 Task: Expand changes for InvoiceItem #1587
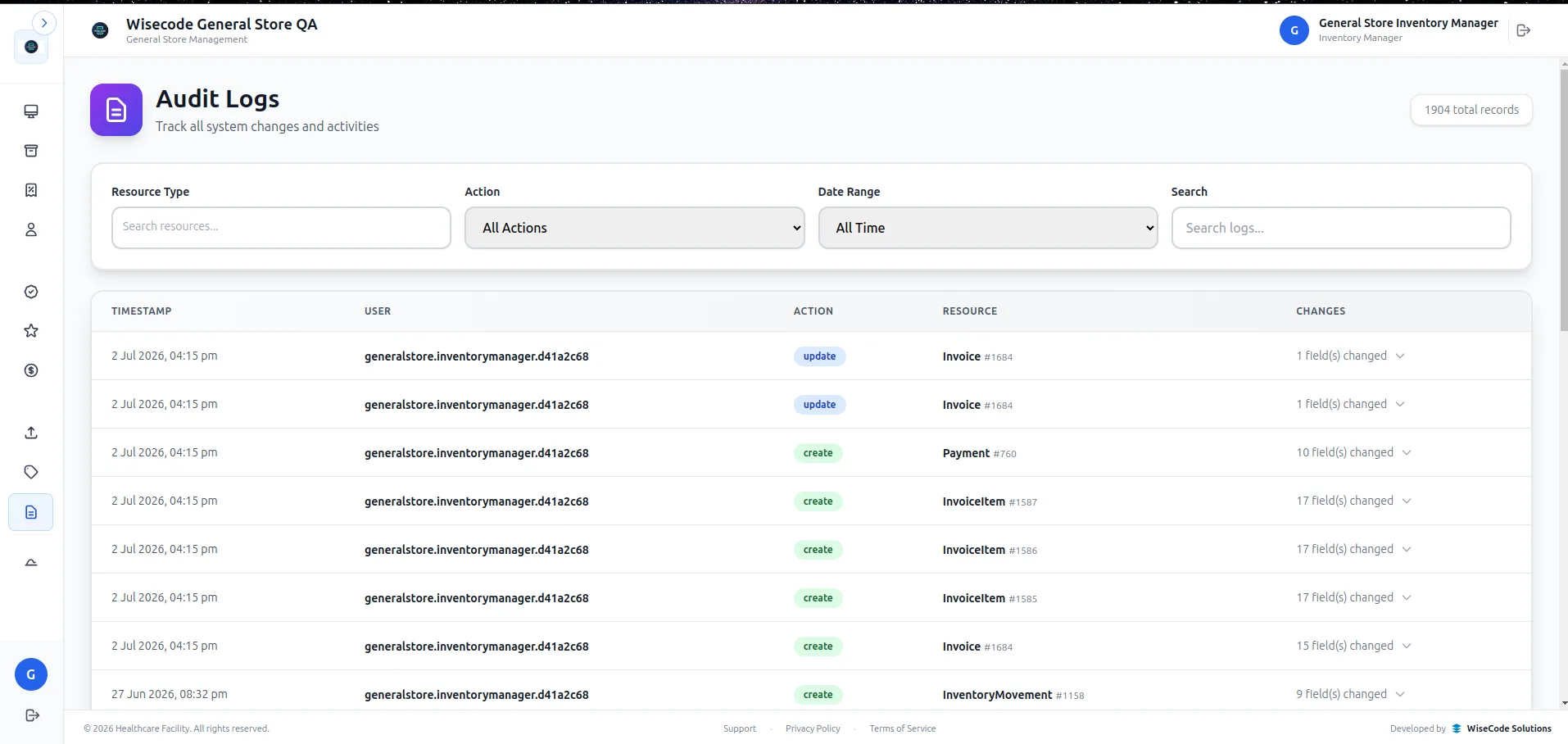click(x=1353, y=501)
